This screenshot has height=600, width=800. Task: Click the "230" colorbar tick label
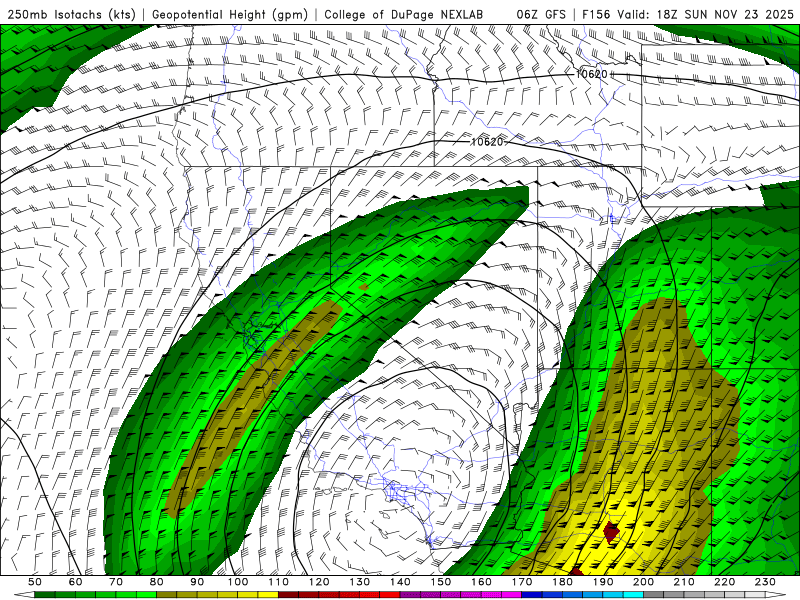click(765, 582)
